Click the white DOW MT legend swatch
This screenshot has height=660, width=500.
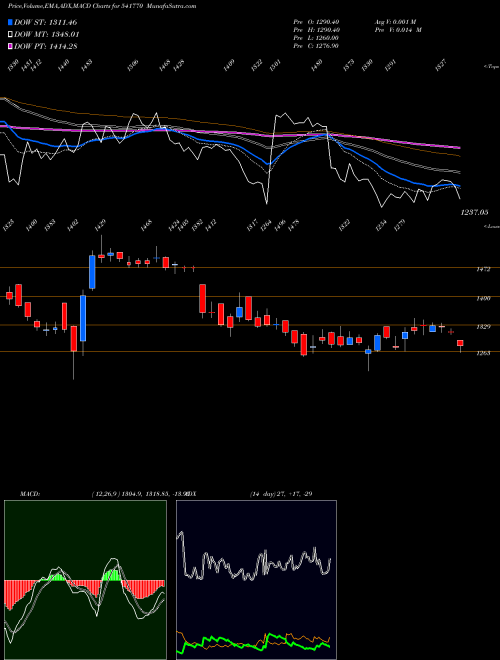pyautogui.click(x=11, y=34)
